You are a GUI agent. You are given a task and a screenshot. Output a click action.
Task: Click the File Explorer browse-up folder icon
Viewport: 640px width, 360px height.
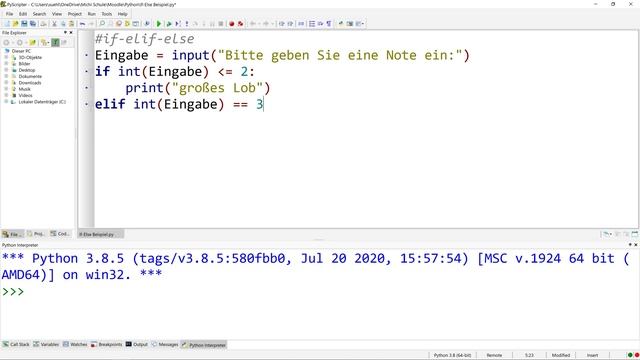pos(33,42)
